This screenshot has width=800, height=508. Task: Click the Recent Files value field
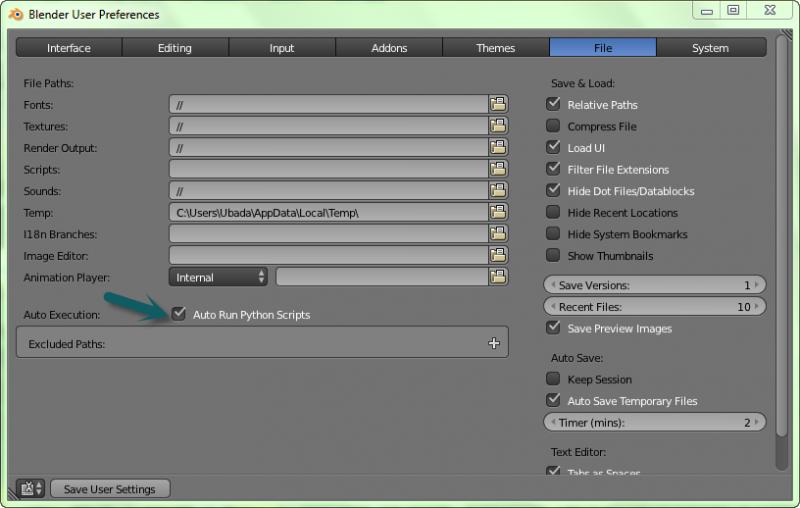pyautogui.click(x=655, y=307)
